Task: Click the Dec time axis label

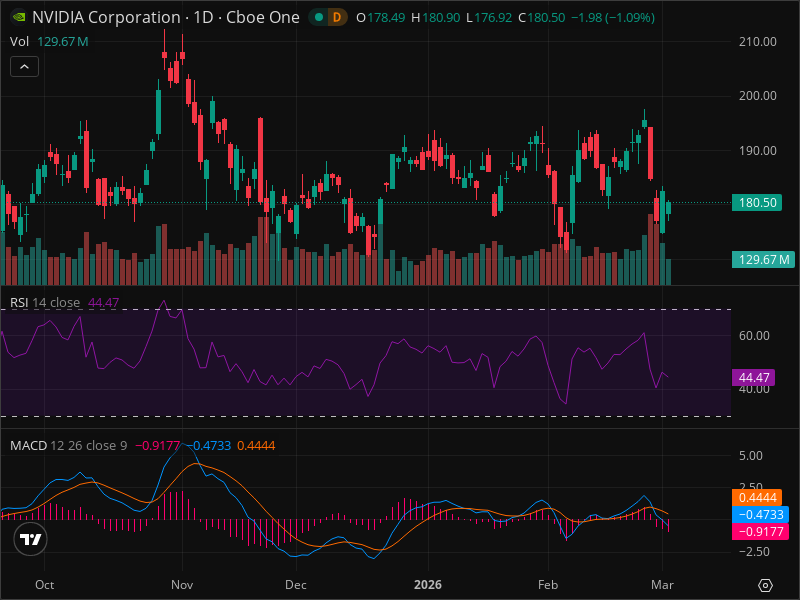Action: [296, 585]
